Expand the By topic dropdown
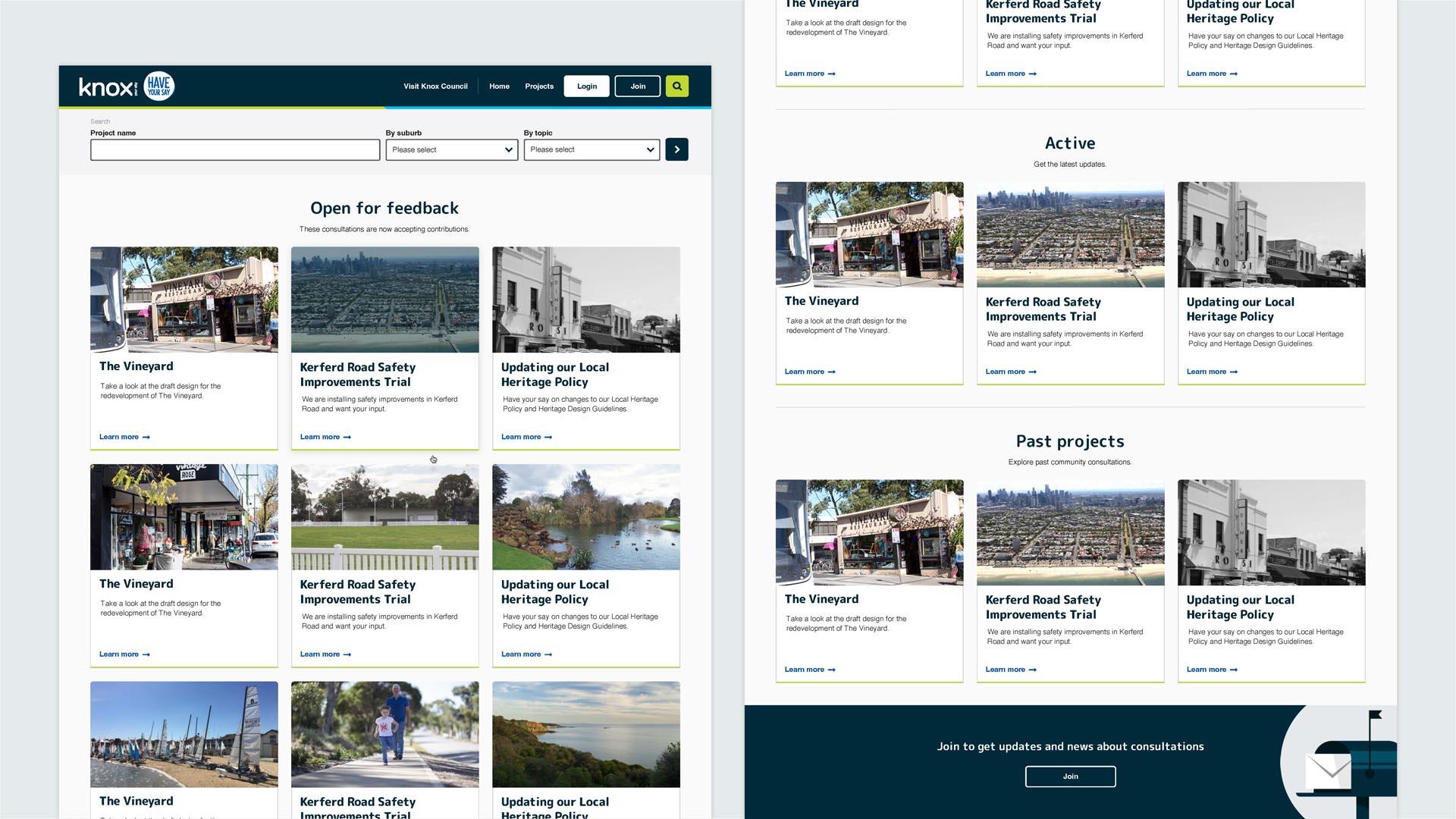Screen dimensions: 1456x819 pos(591,150)
